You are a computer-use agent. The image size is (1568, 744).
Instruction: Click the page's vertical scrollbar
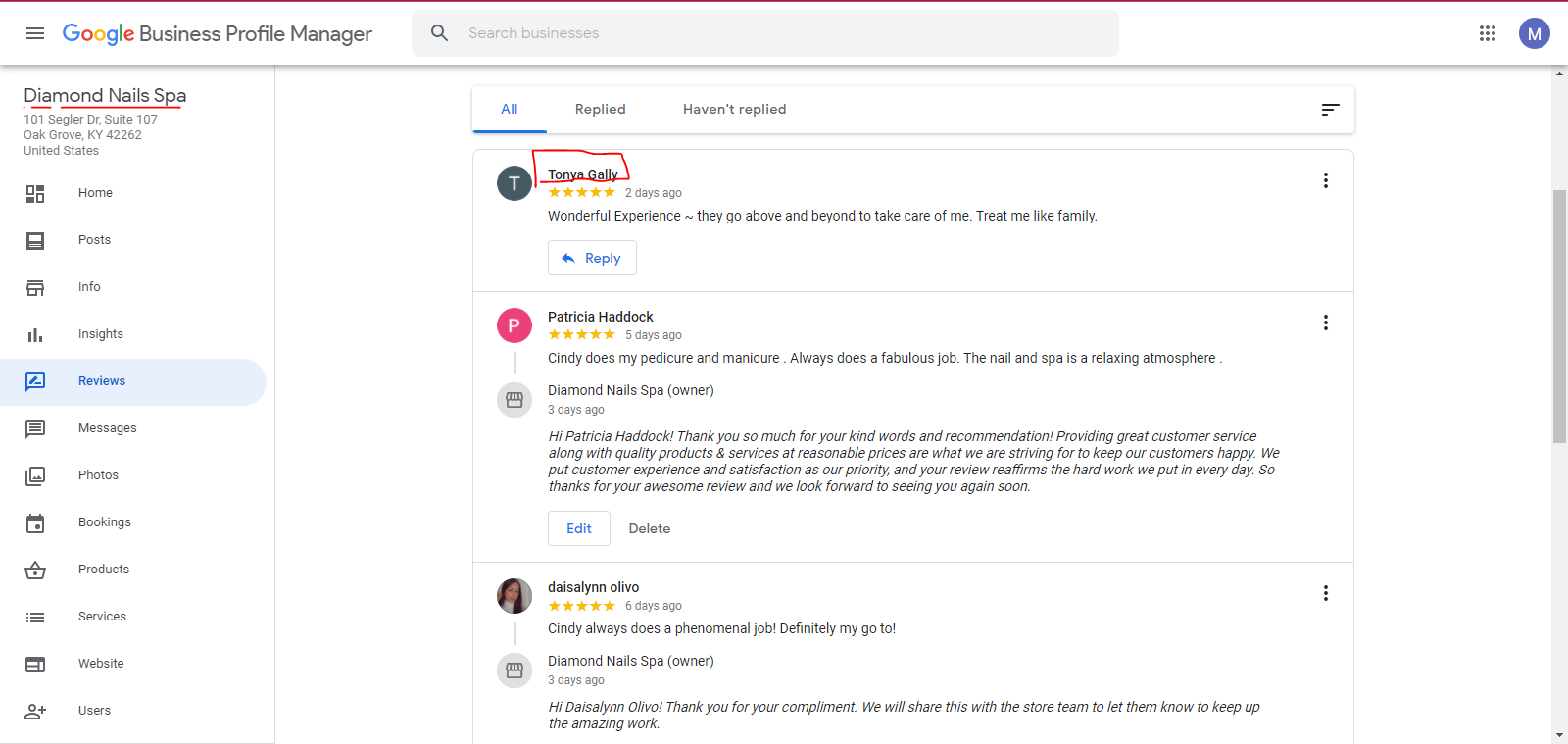click(1559, 317)
